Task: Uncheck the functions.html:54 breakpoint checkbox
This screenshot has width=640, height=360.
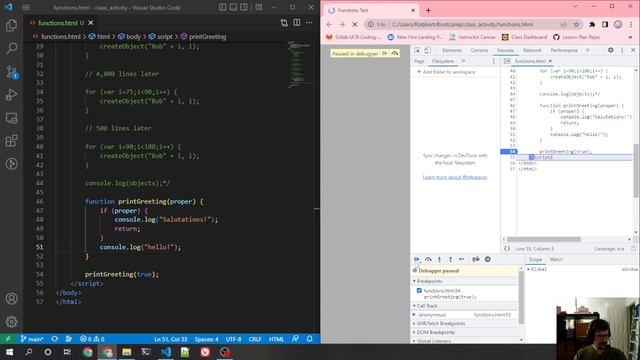Action: point(419,291)
